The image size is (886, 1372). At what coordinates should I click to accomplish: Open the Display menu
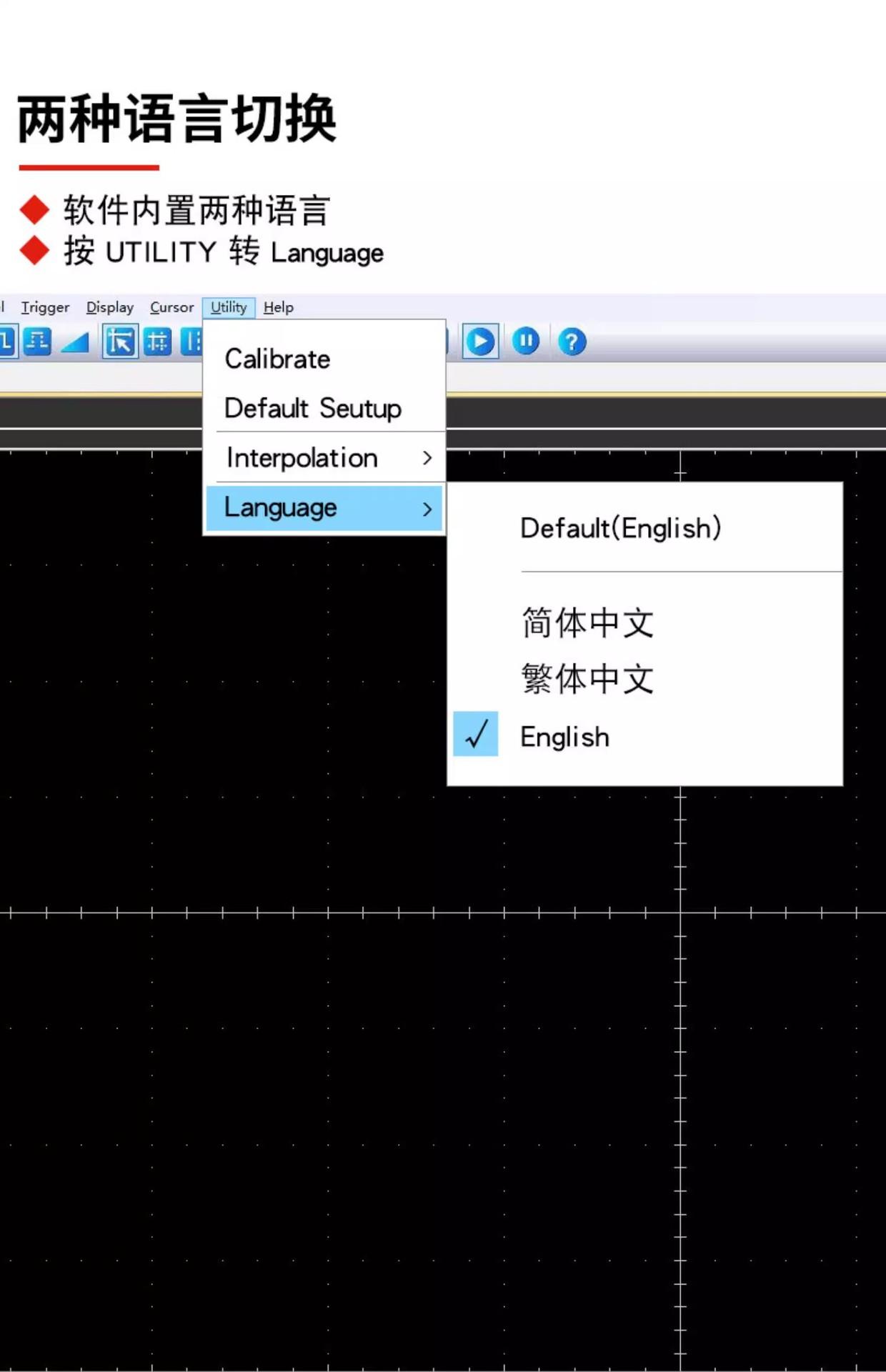coord(109,307)
